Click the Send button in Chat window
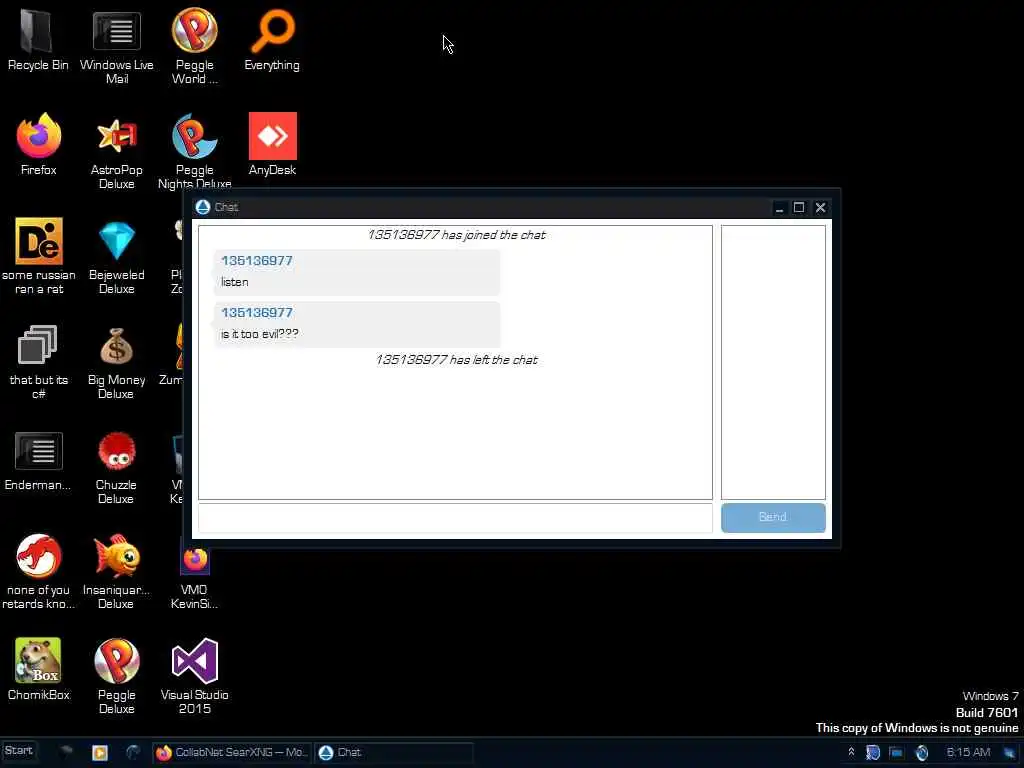 click(773, 517)
